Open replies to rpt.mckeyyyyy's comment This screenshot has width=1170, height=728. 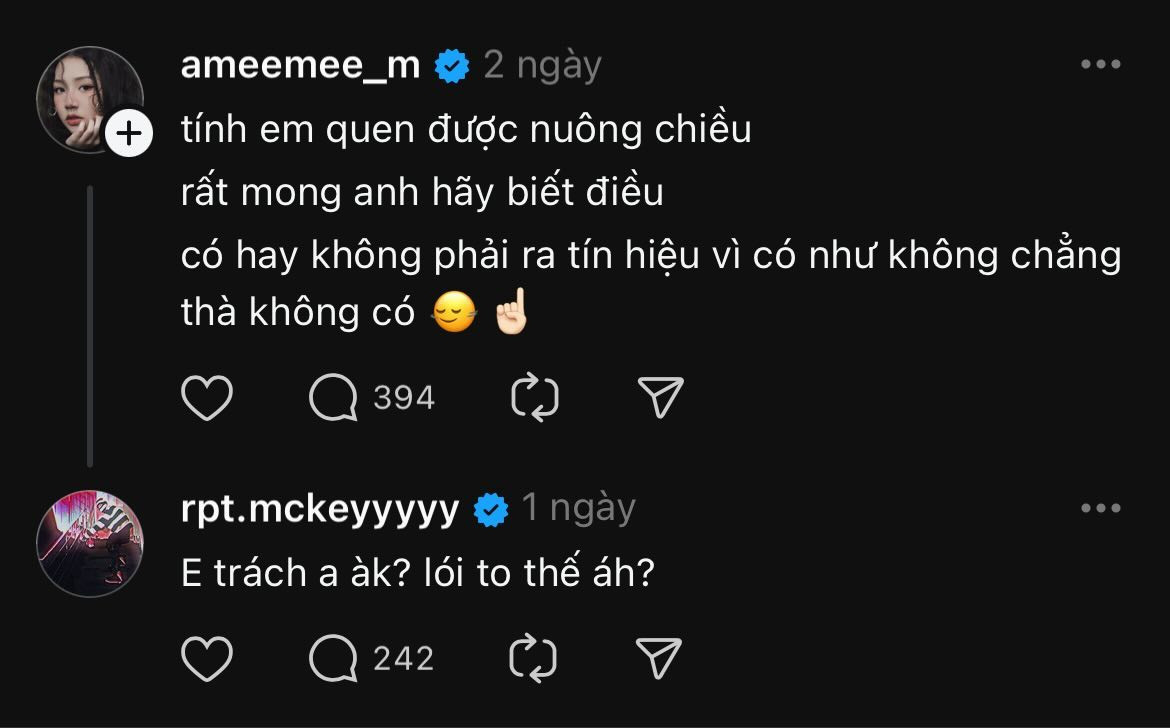(x=334, y=659)
